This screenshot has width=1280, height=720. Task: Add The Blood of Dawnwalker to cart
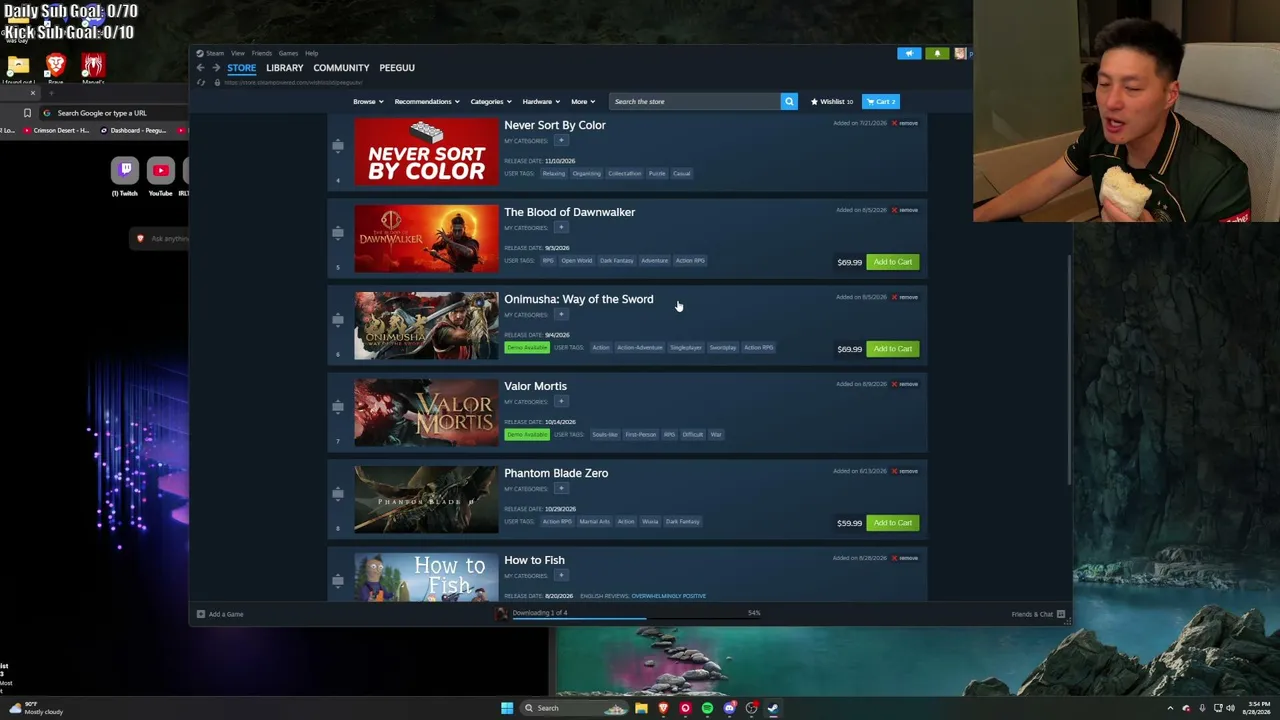892,262
